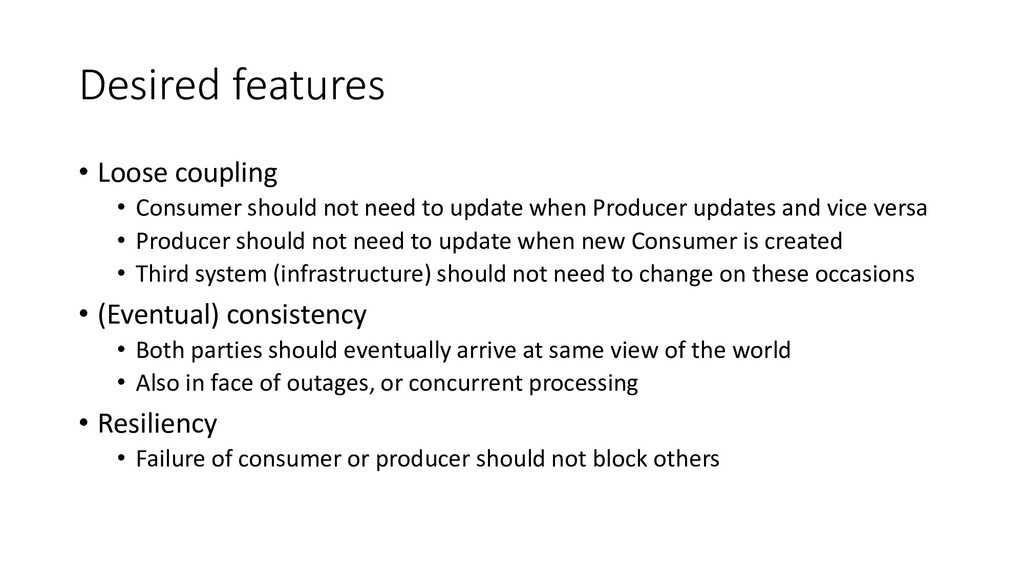The height and width of the screenshot is (576, 1024).
Task: Click the line starting 'Consumer should not need'
Action: pos(531,209)
